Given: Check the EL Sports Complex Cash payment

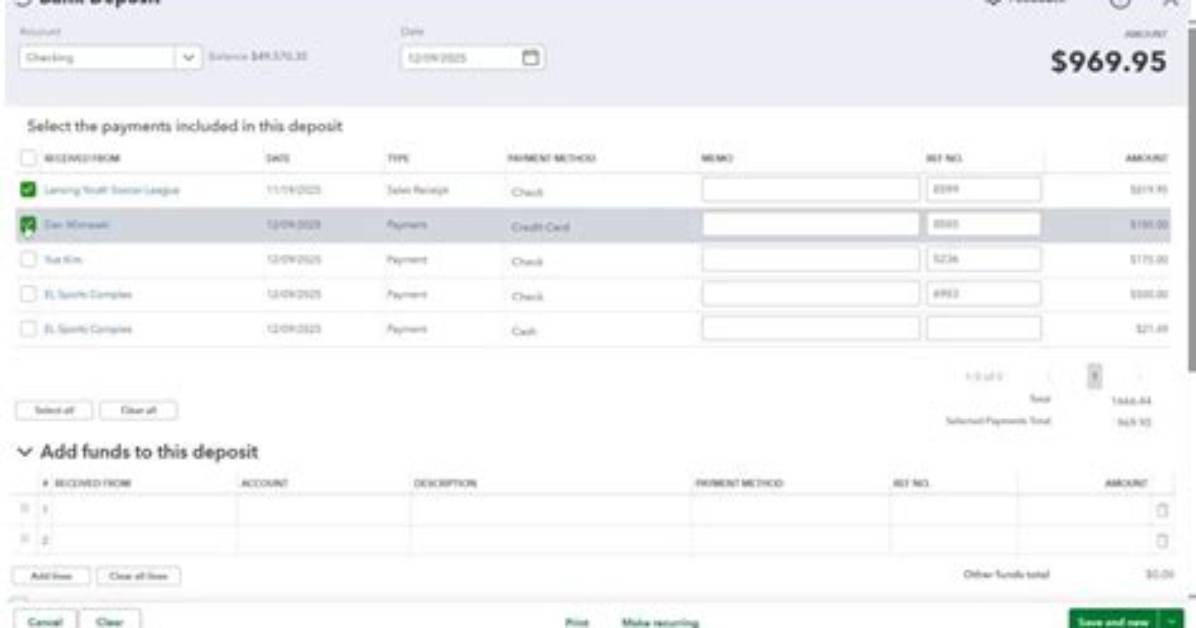Looking at the screenshot, I should pyautogui.click(x=28, y=329).
